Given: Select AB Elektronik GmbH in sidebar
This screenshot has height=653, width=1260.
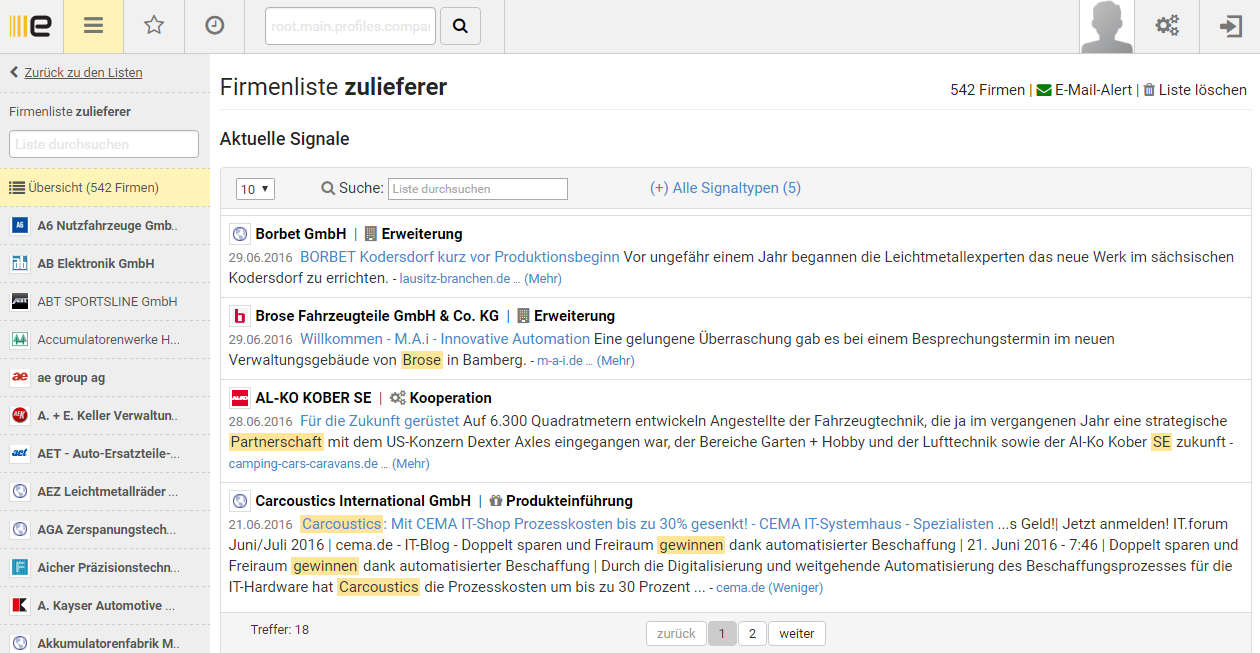Looking at the screenshot, I should (95, 264).
